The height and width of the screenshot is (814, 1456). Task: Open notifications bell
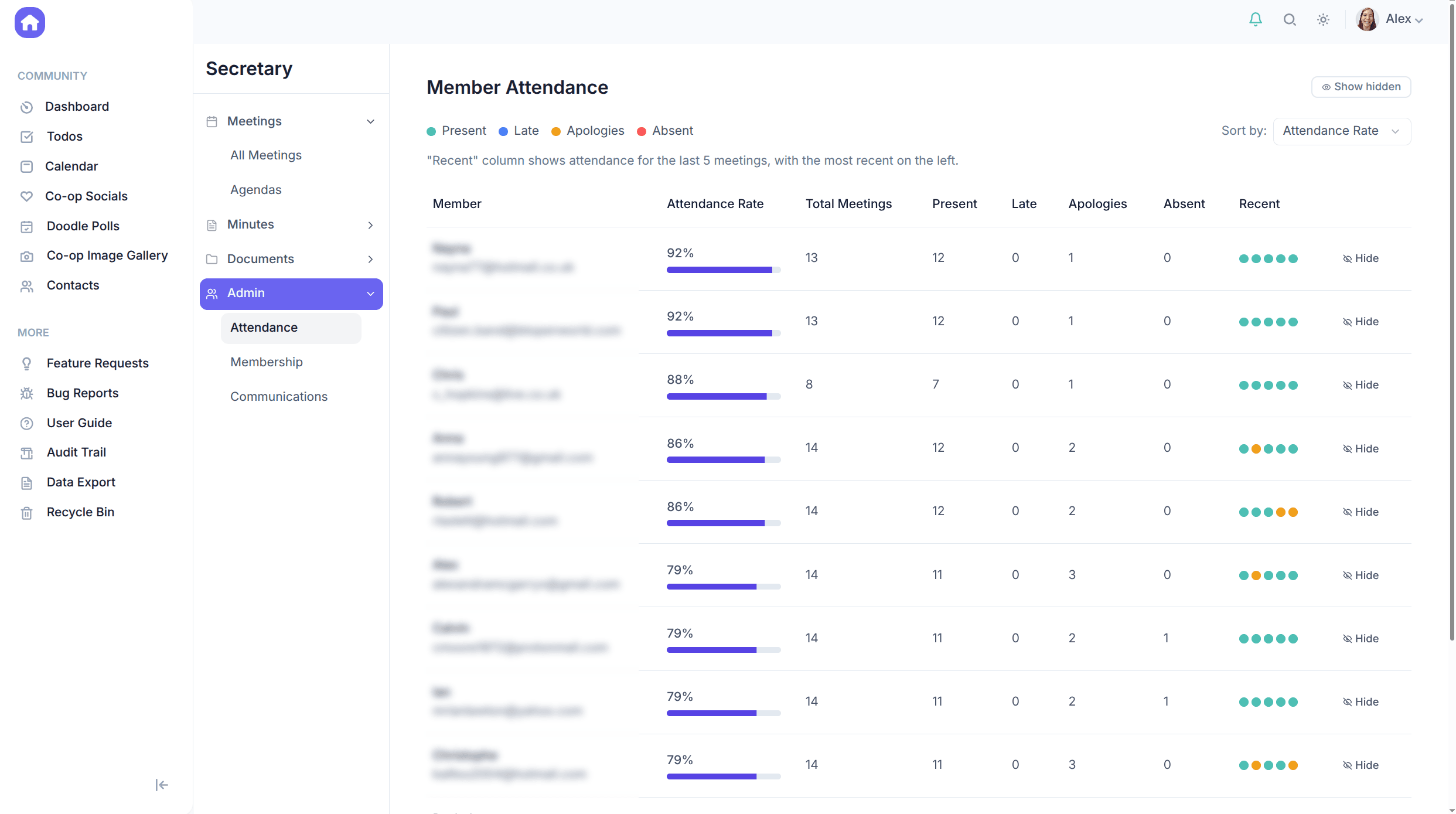(x=1255, y=19)
